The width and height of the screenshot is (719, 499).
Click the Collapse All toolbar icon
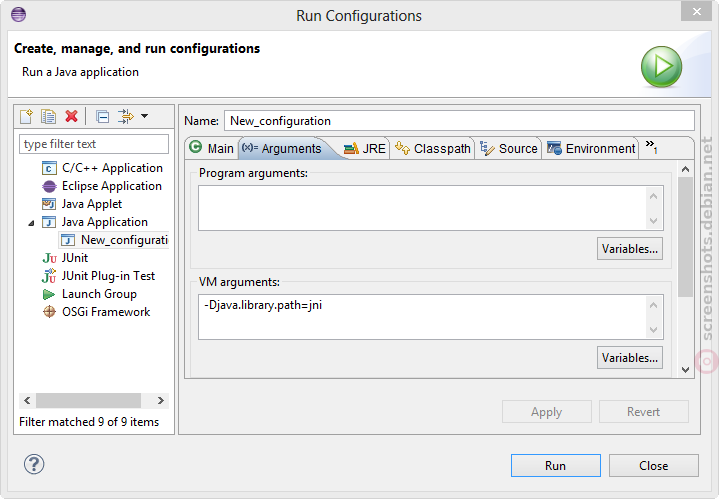[102, 116]
